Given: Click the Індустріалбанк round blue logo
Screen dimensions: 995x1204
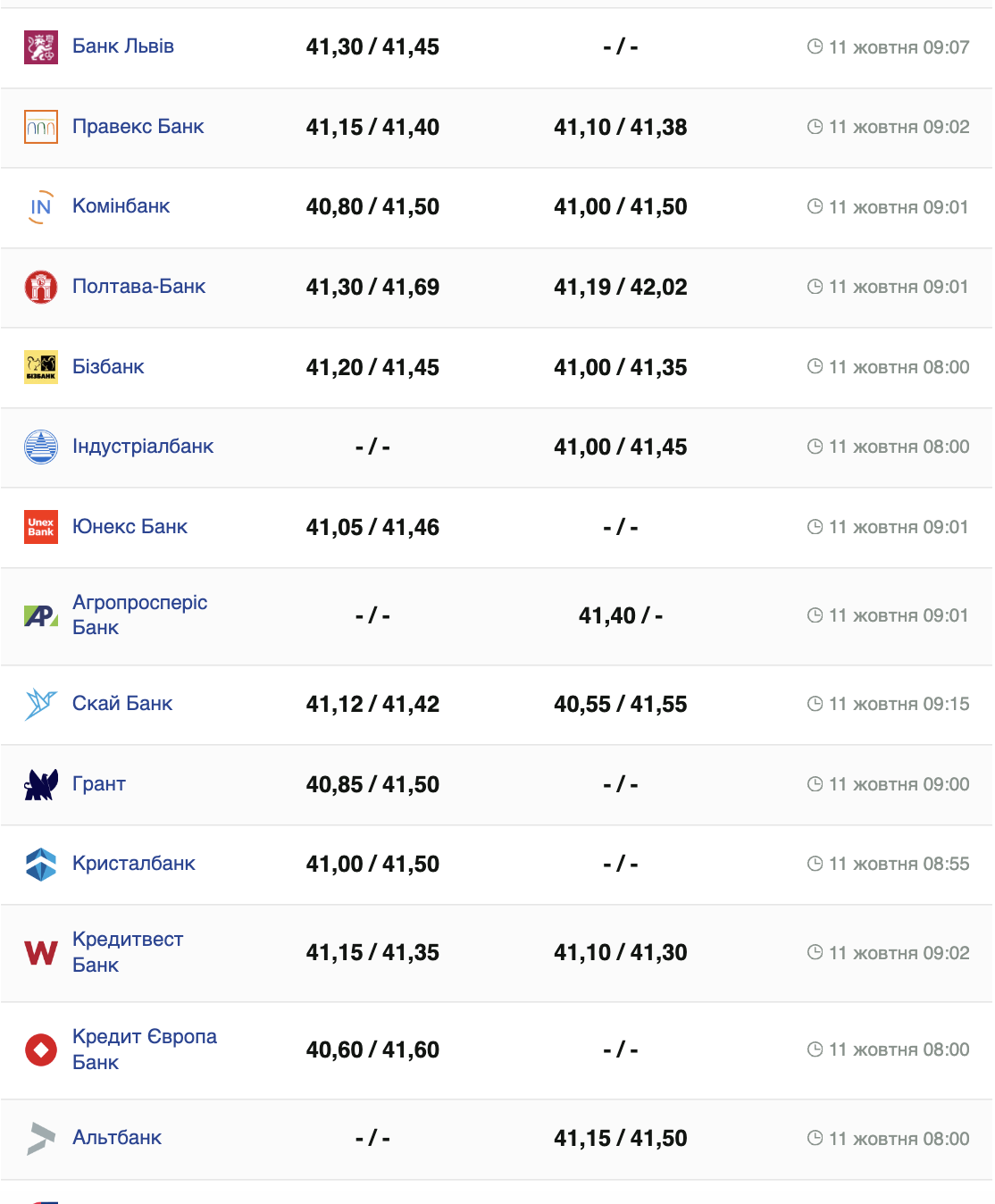Looking at the screenshot, I should click(x=41, y=447).
